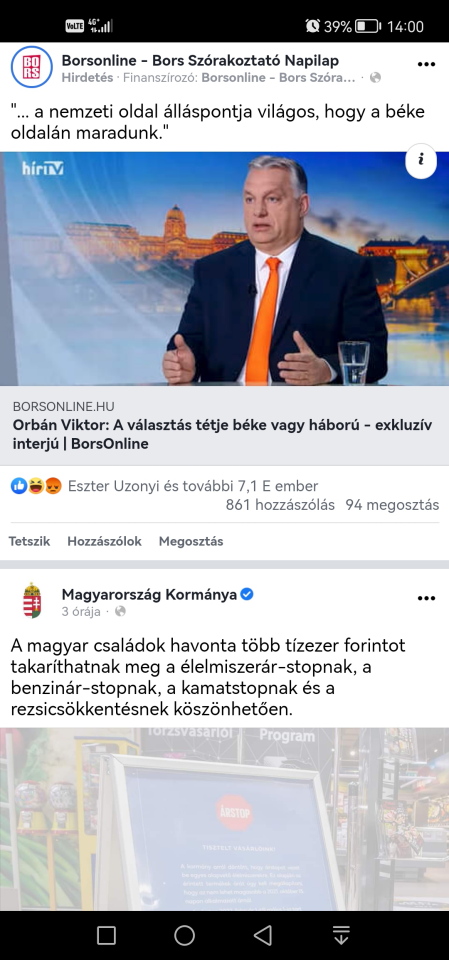Like the post with Tetszik

29,541
